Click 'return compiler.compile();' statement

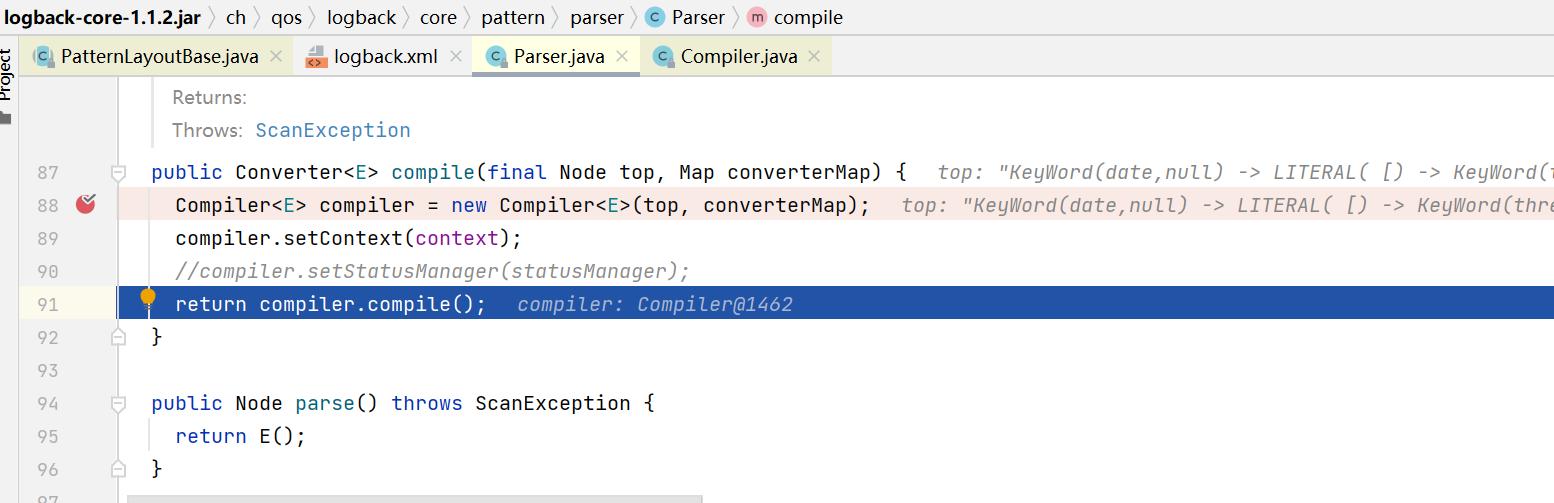pos(331,304)
